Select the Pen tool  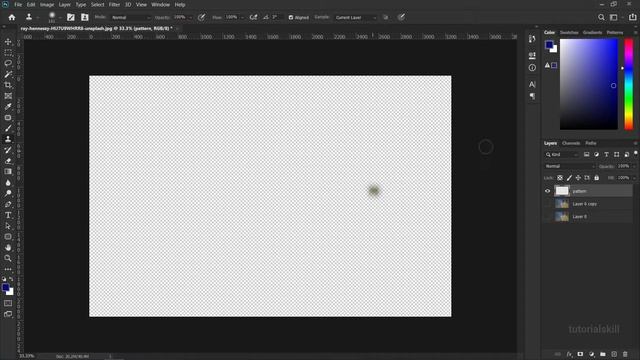pyautogui.click(x=8, y=204)
